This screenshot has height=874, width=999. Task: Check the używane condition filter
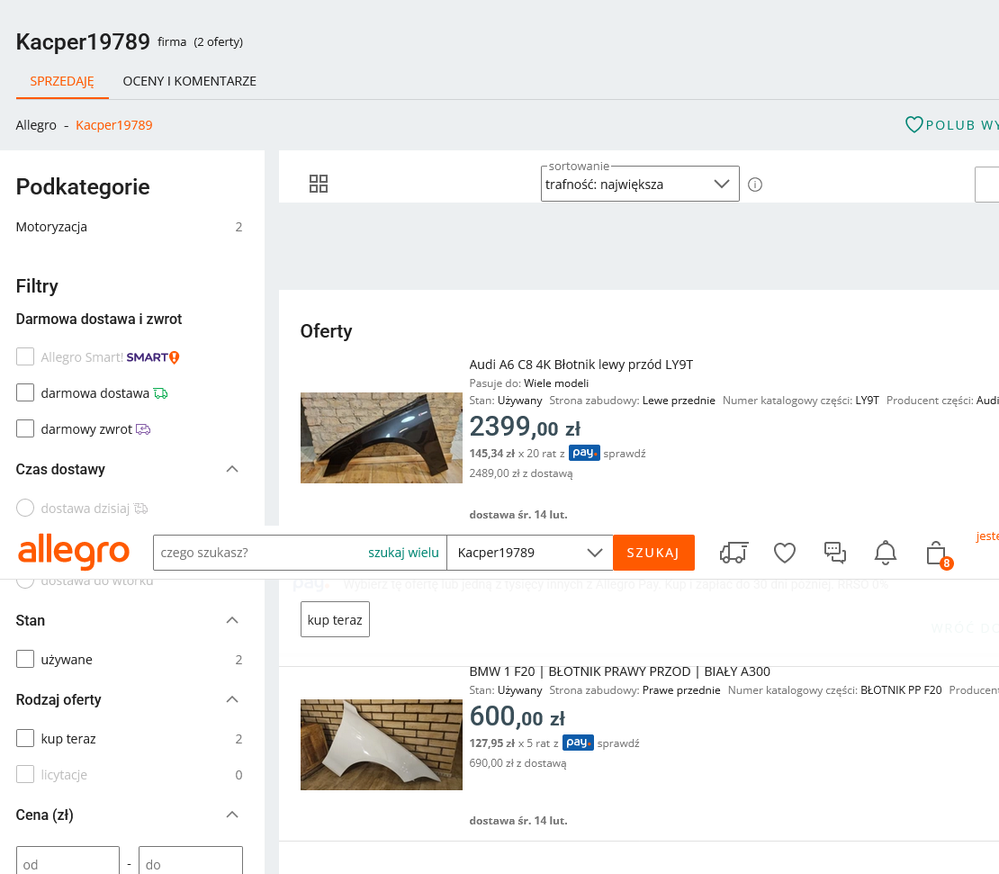click(26, 660)
